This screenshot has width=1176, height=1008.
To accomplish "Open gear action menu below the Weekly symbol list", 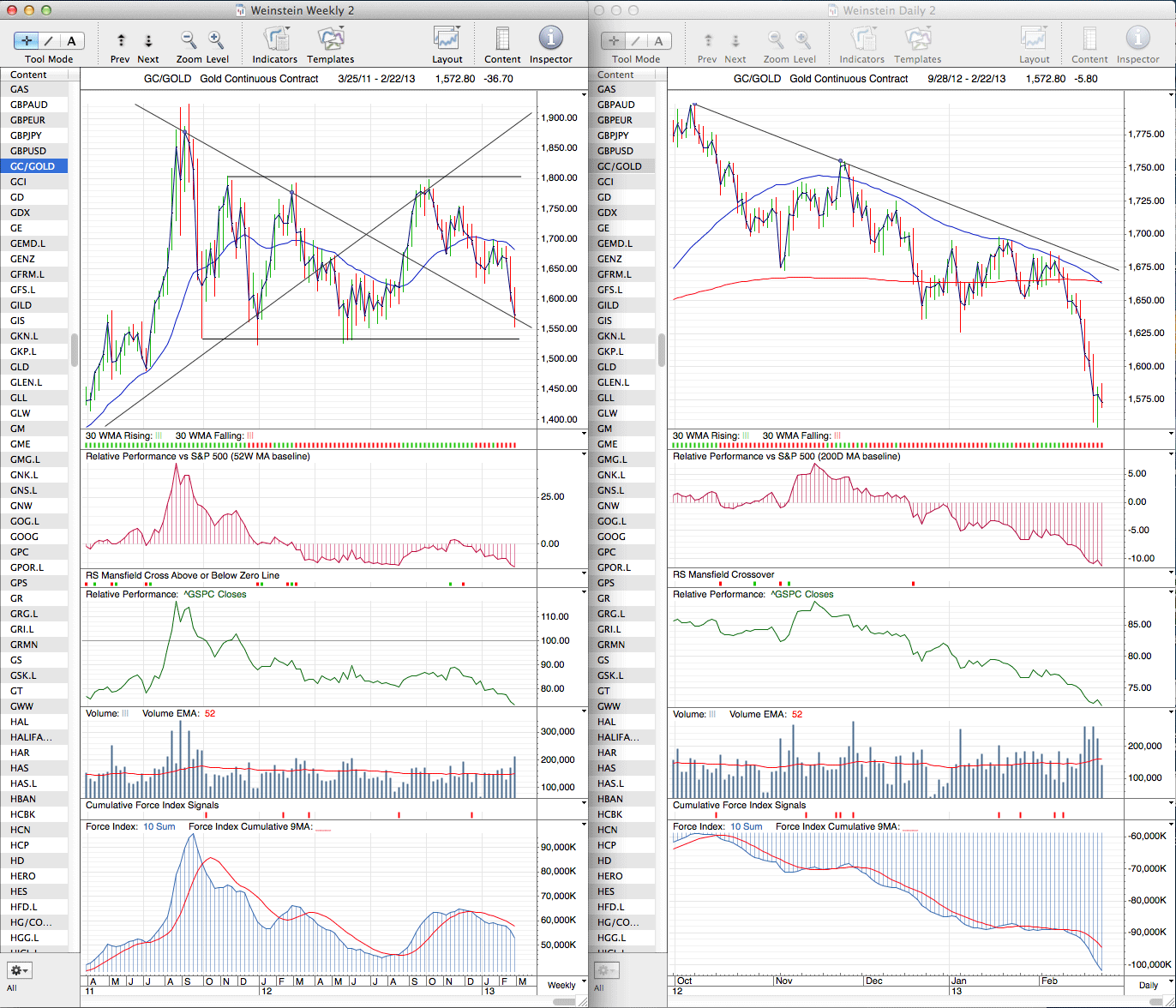I will click(19, 970).
